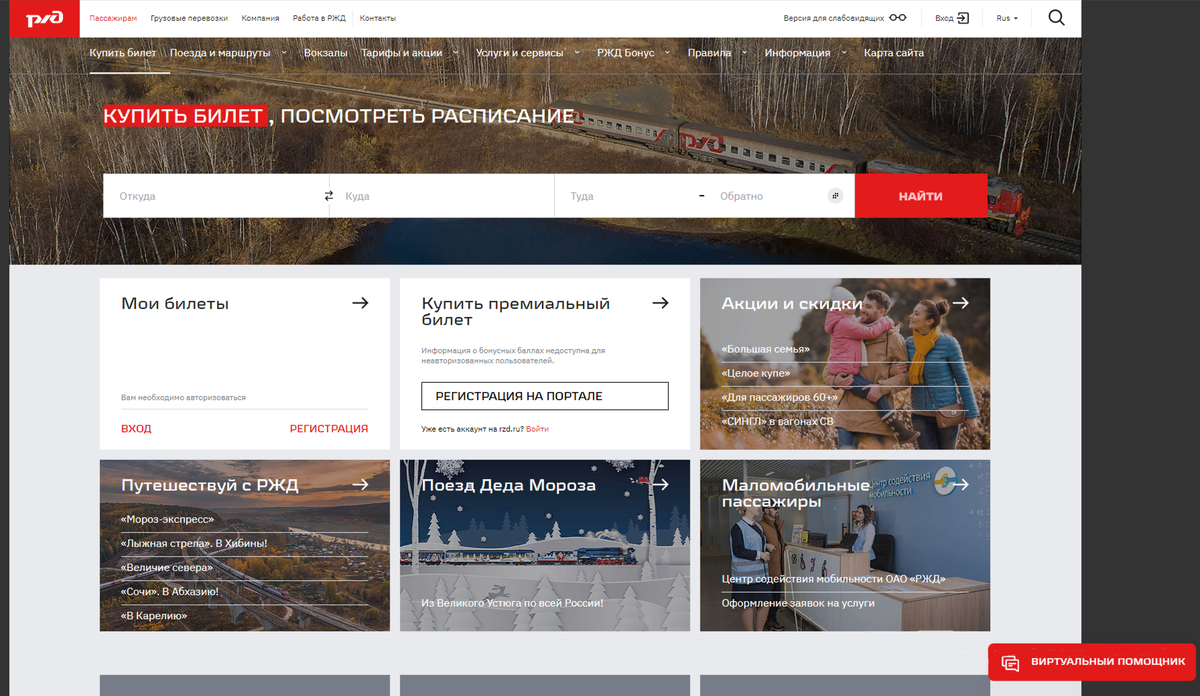This screenshot has height=696, width=1200.
Task: Click the ВХОД link in the Мои билеты card
Action: pyautogui.click(x=136, y=428)
